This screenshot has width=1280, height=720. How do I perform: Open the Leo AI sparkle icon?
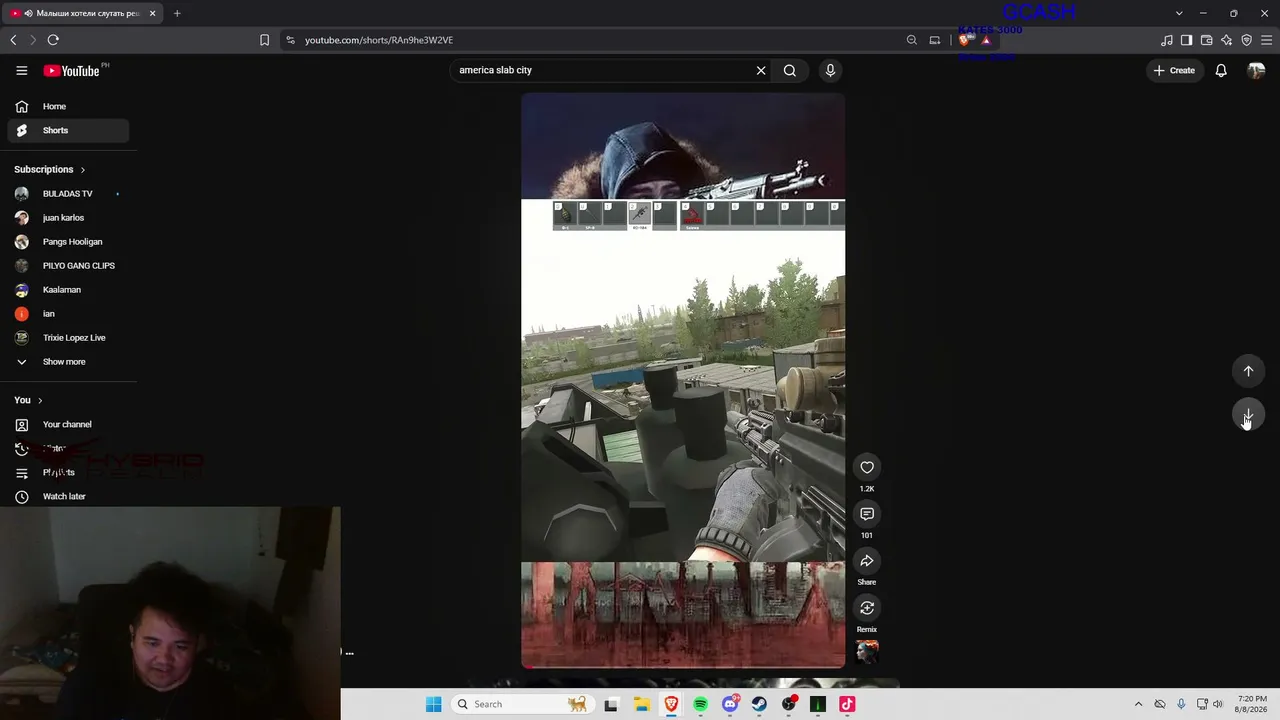[x=1226, y=40]
